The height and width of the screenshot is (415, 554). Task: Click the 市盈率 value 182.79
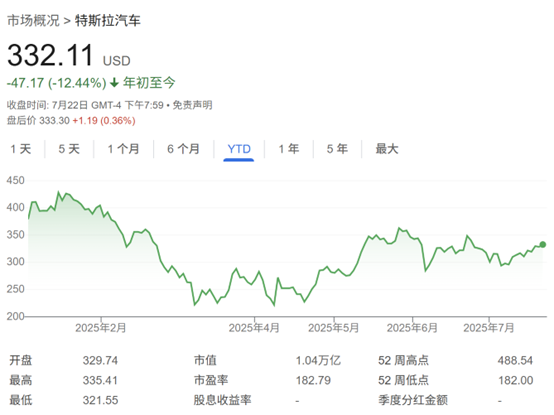[313, 380]
